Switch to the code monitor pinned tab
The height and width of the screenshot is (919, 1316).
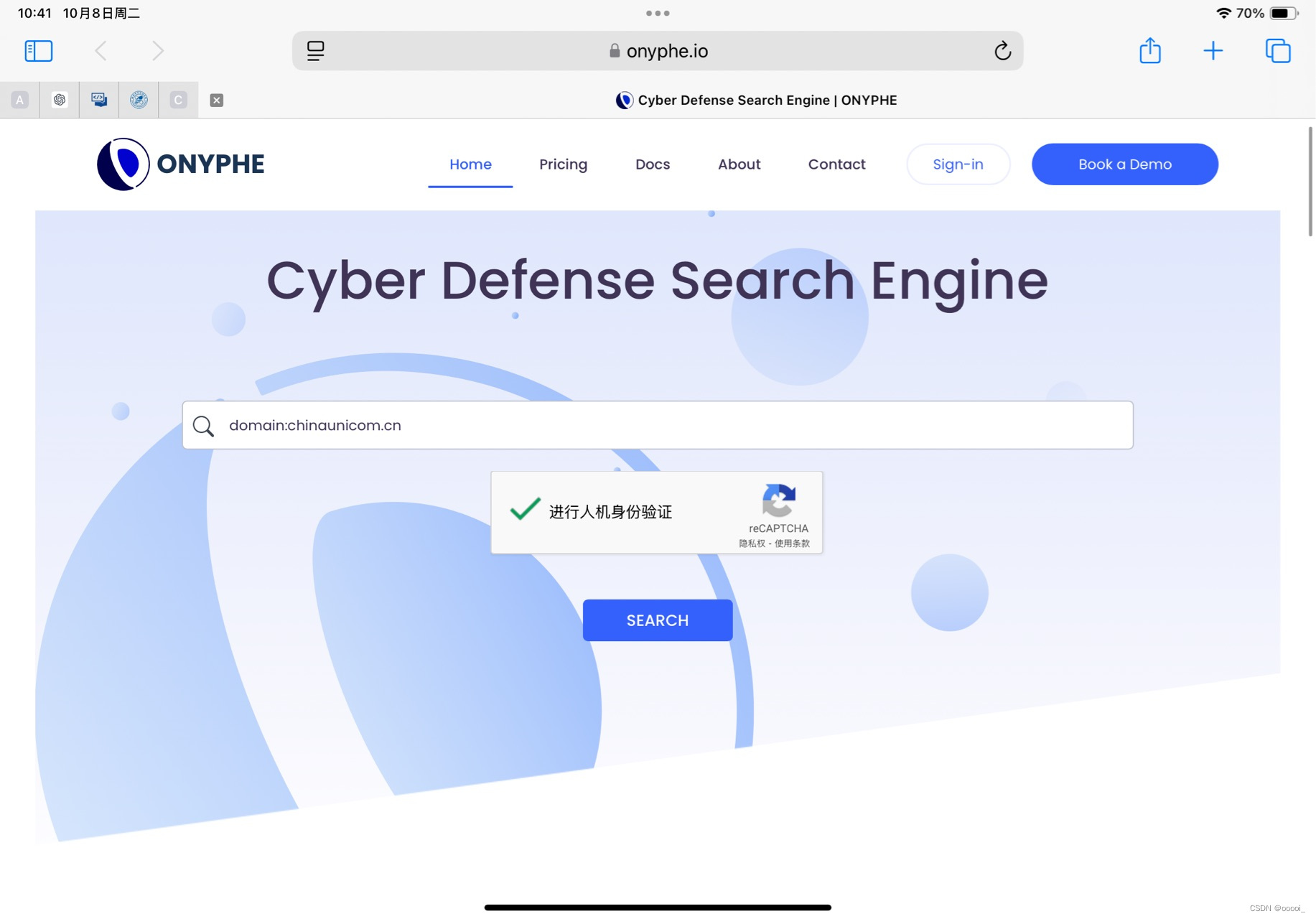99,100
